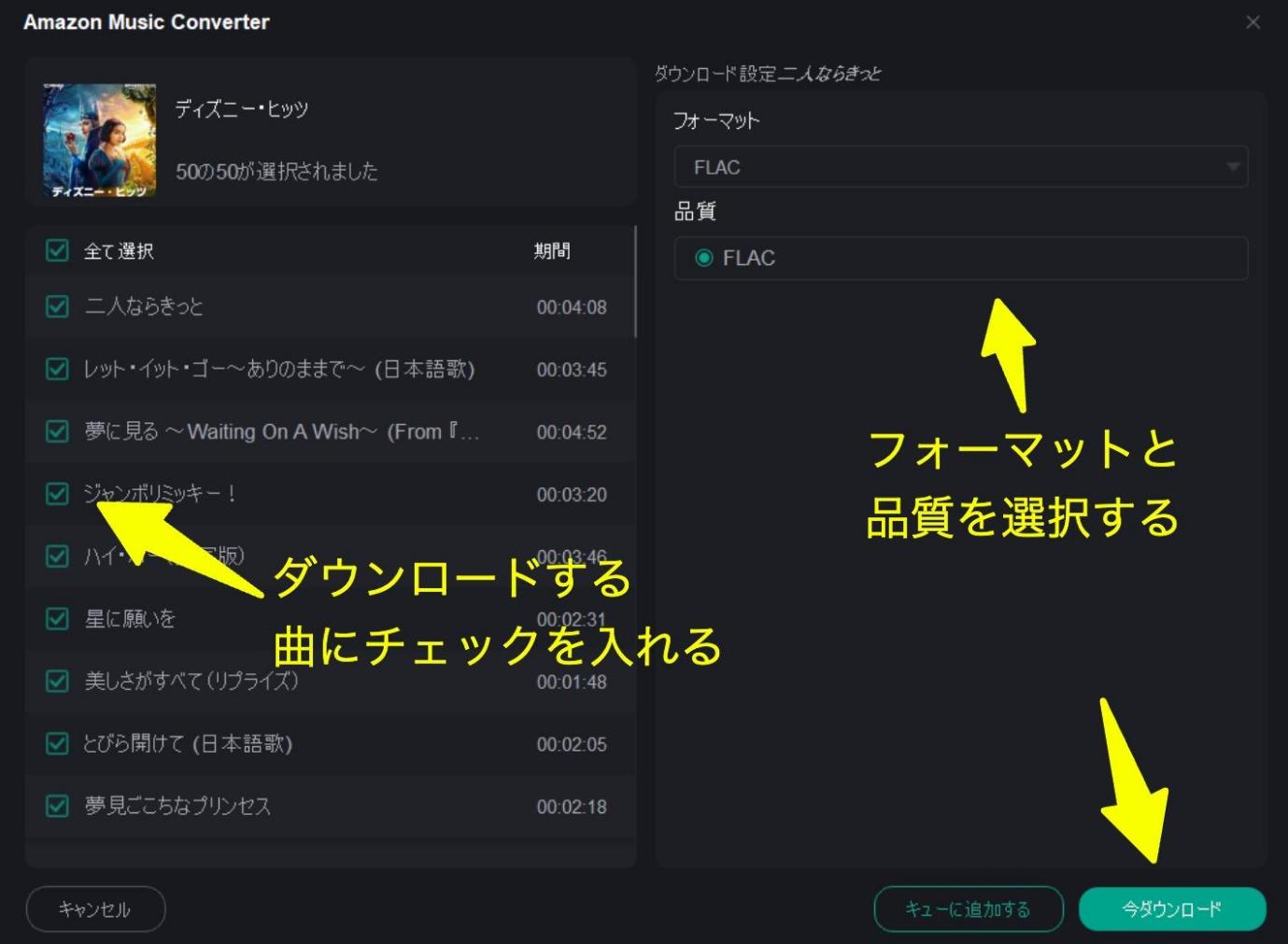Screen dimensions: 1288x944
Task: Select the FLAC quality radio button
Action: (704, 258)
